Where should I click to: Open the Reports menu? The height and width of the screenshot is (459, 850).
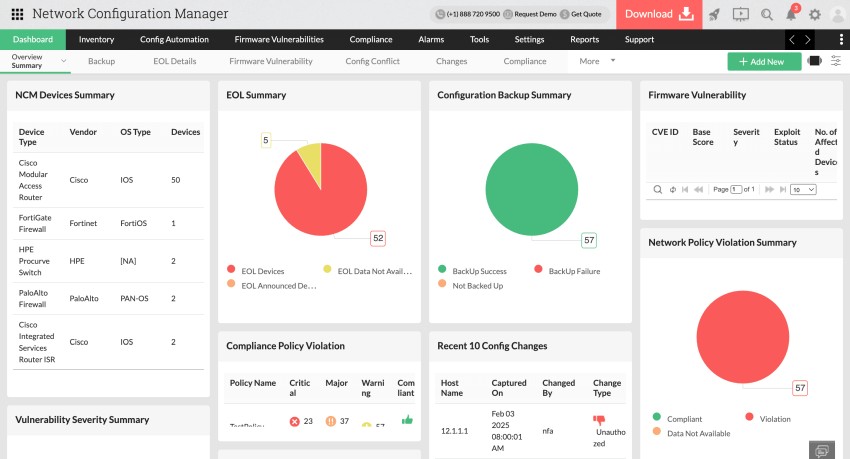point(584,39)
